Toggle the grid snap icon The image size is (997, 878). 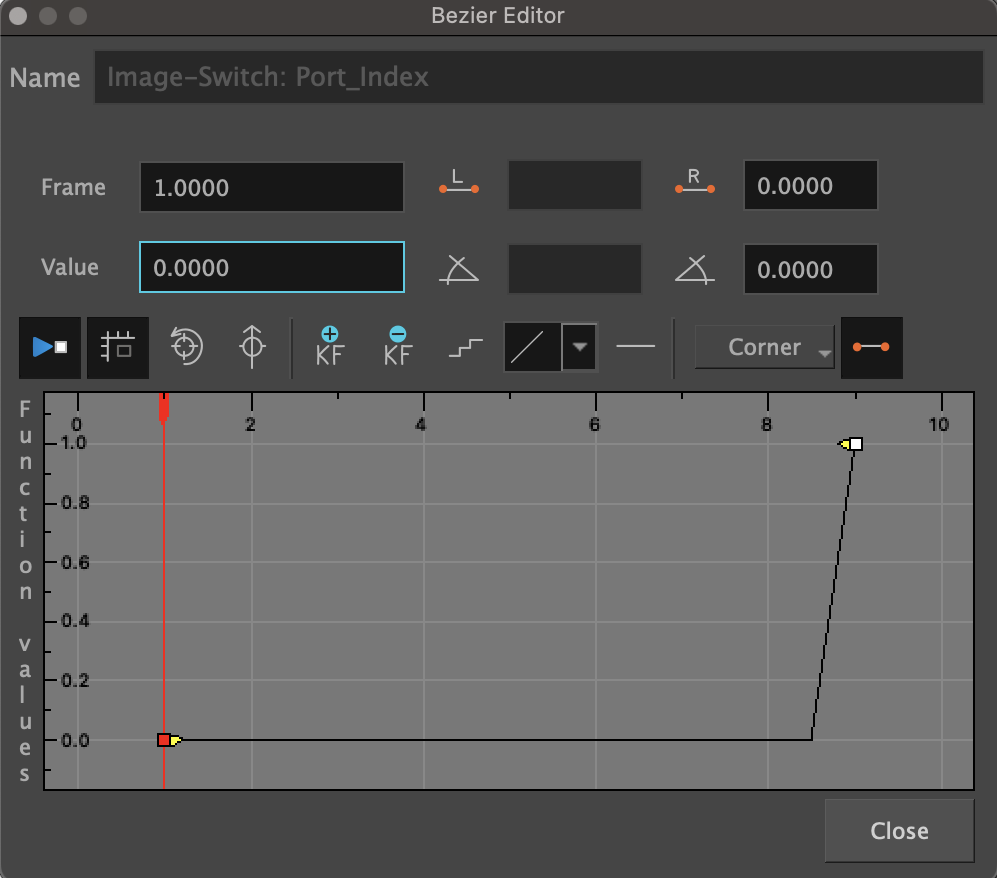pos(118,348)
